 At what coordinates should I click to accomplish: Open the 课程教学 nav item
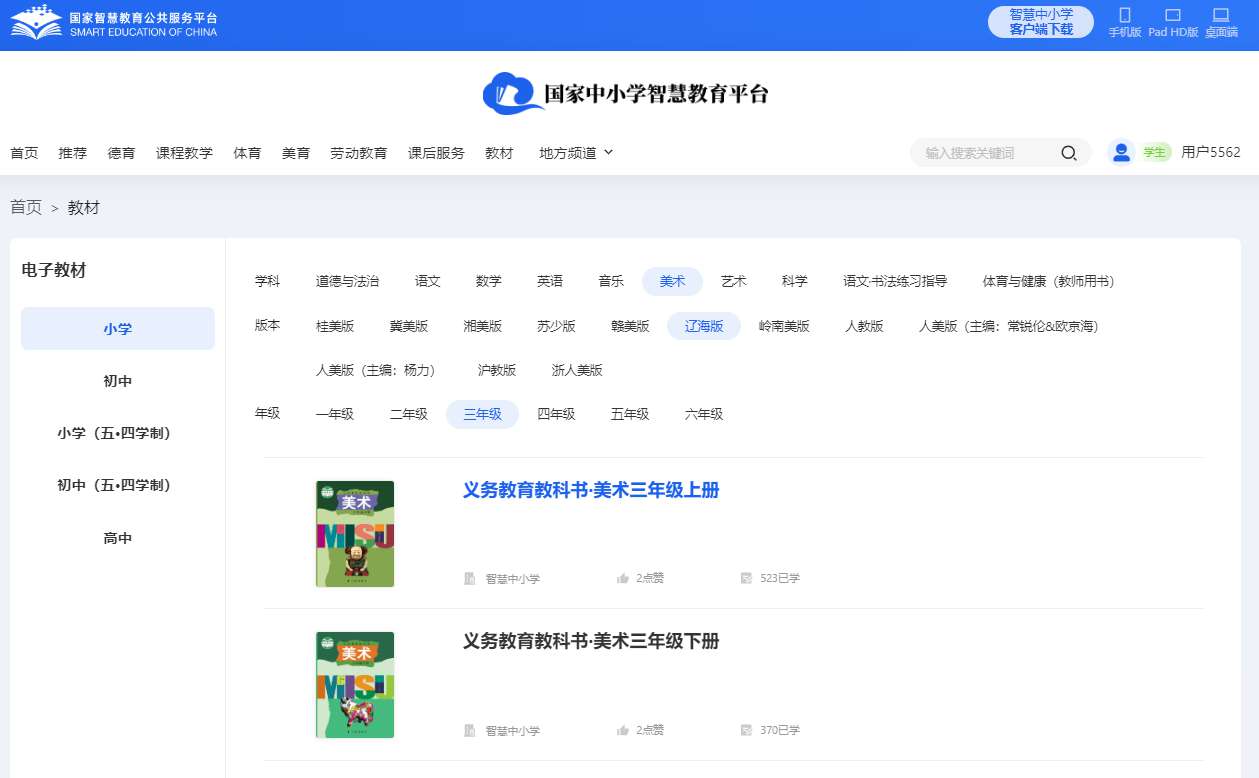[184, 153]
